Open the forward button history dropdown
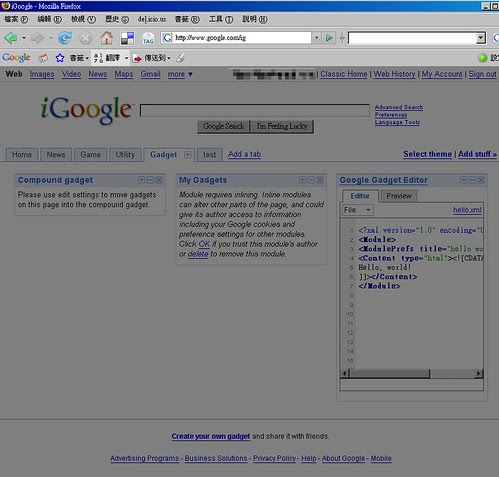499x477 pixels. (51, 38)
